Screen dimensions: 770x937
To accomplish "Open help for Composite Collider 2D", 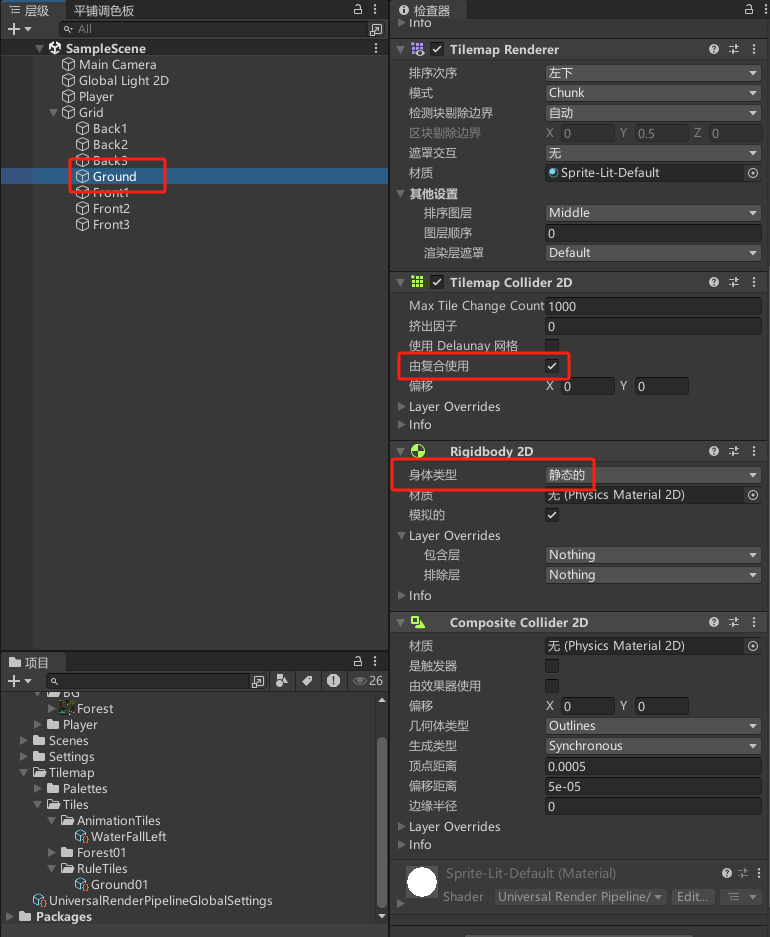I will (x=714, y=622).
